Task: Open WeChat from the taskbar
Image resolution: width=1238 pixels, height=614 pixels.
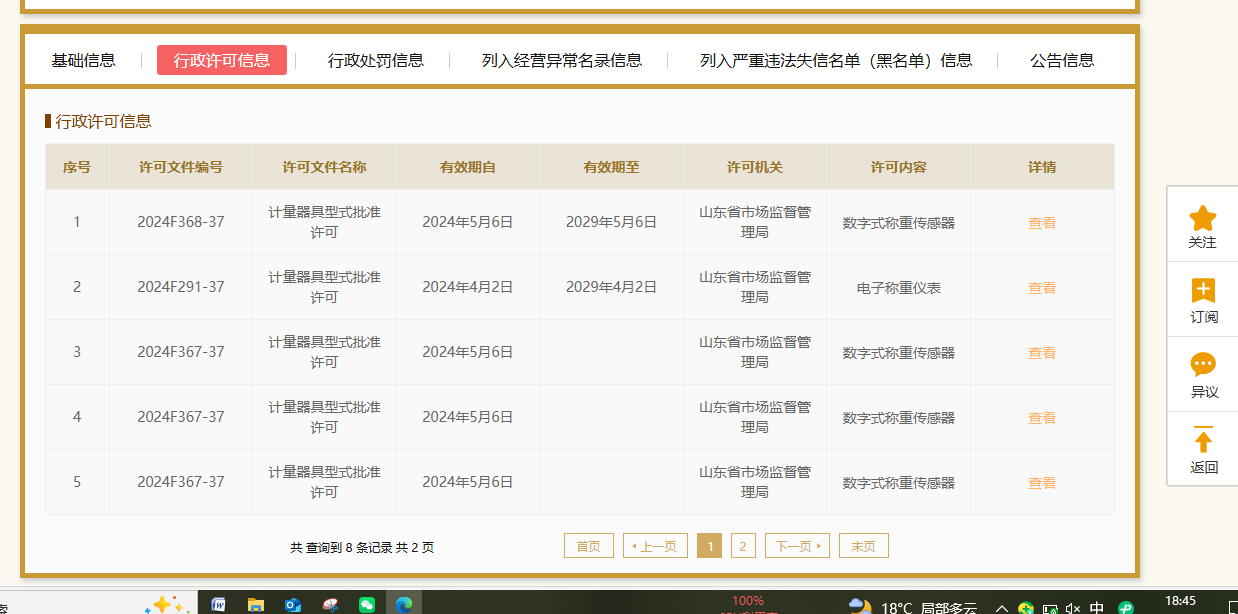Action: tap(367, 604)
